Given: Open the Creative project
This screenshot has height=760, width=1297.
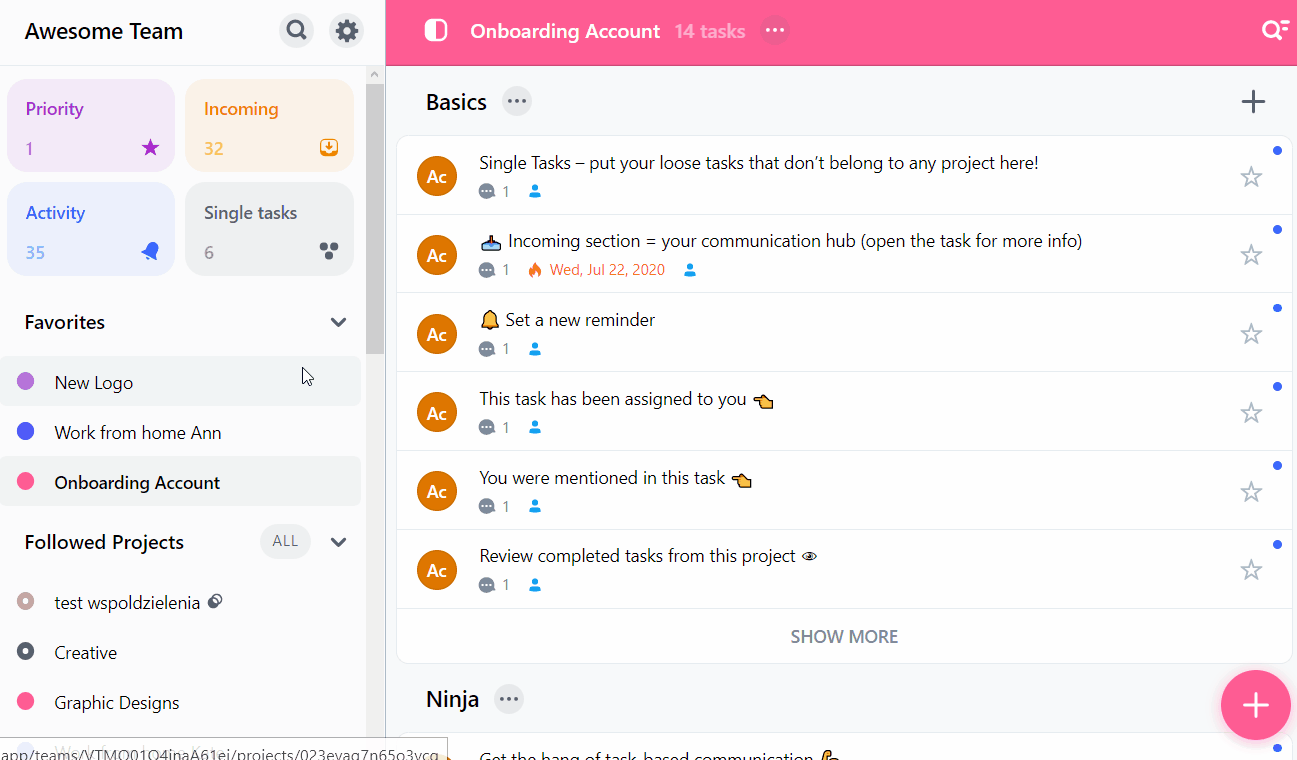Looking at the screenshot, I should coord(180,652).
